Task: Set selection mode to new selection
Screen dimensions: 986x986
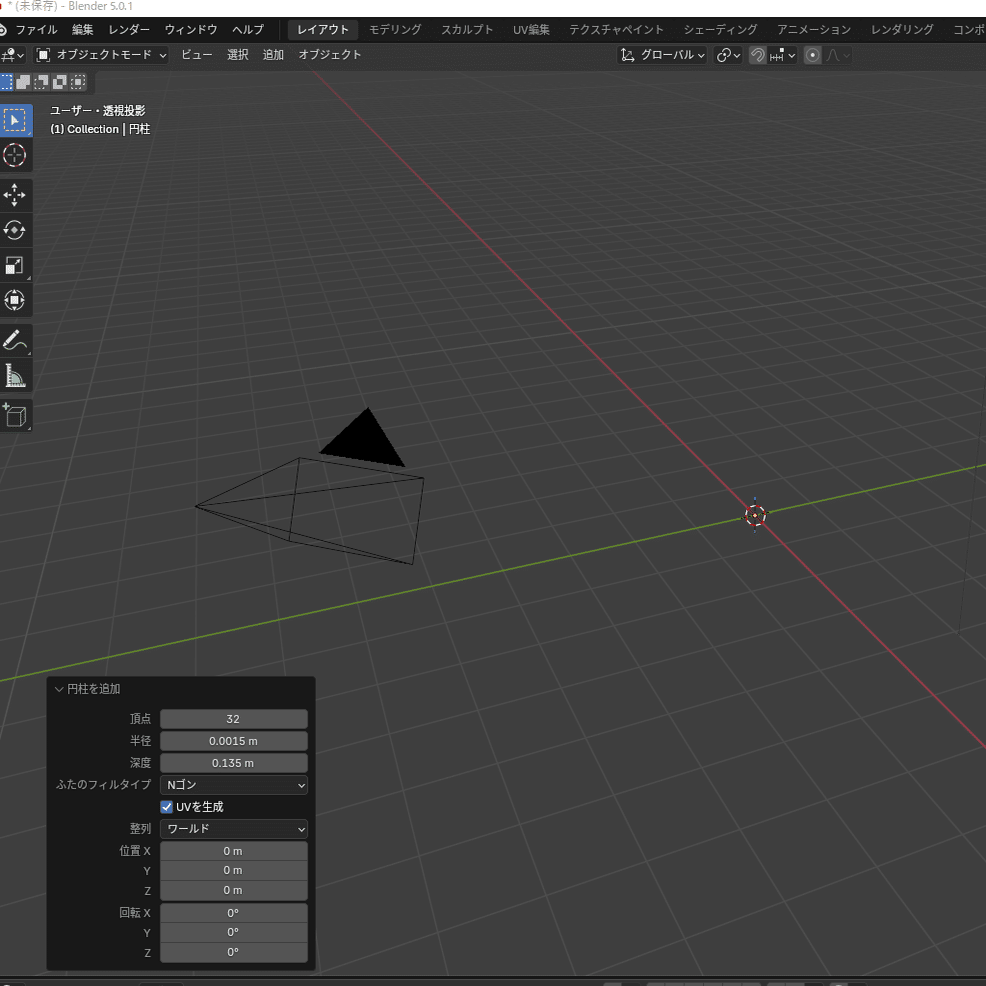Action: 6,82
